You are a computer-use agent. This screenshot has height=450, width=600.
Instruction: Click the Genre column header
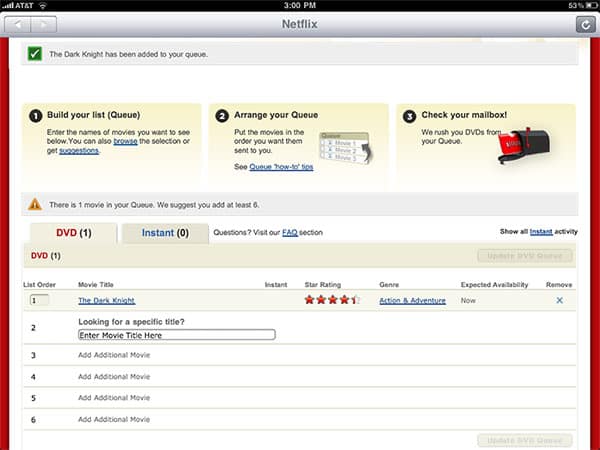click(x=389, y=284)
